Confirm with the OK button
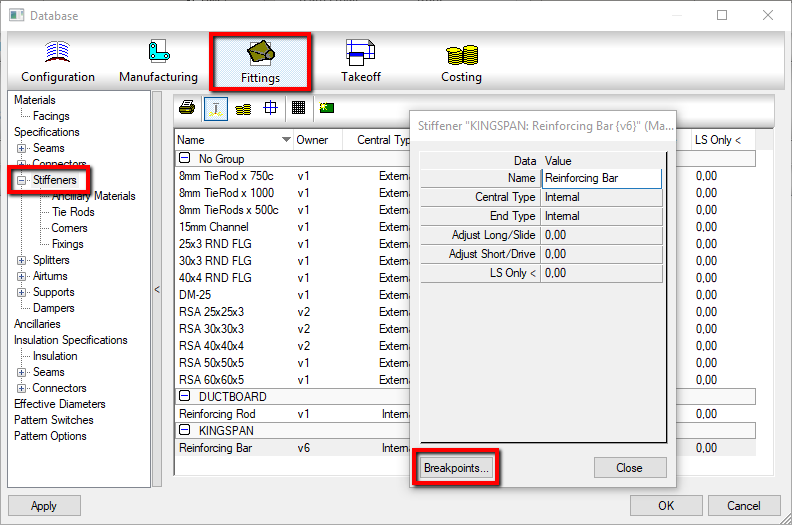The width and height of the screenshot is (792, 525). tap(666, 506)
